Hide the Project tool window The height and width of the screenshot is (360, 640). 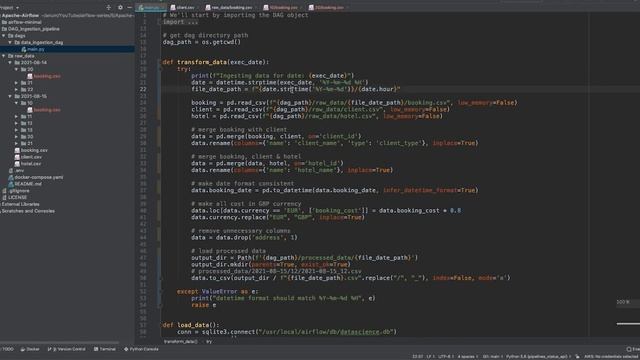click(130, 7)
